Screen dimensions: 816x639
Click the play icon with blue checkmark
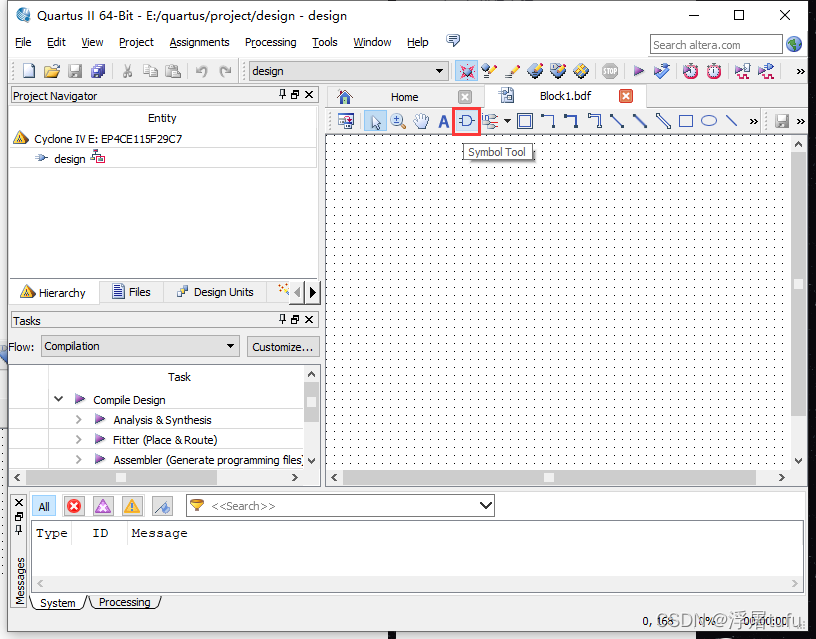(661, 71)
